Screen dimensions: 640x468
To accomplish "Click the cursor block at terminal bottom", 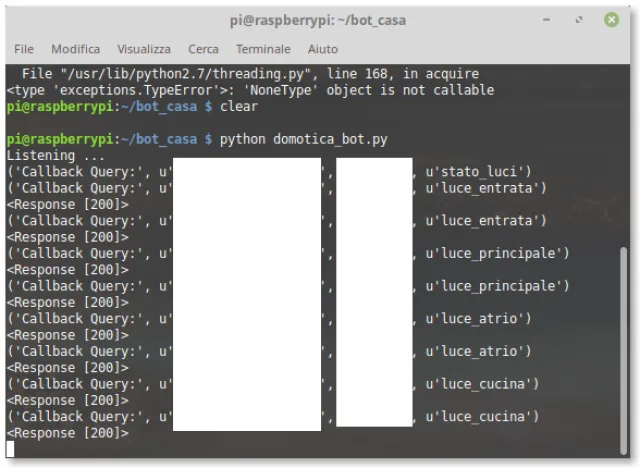I will tap(11, 449).
